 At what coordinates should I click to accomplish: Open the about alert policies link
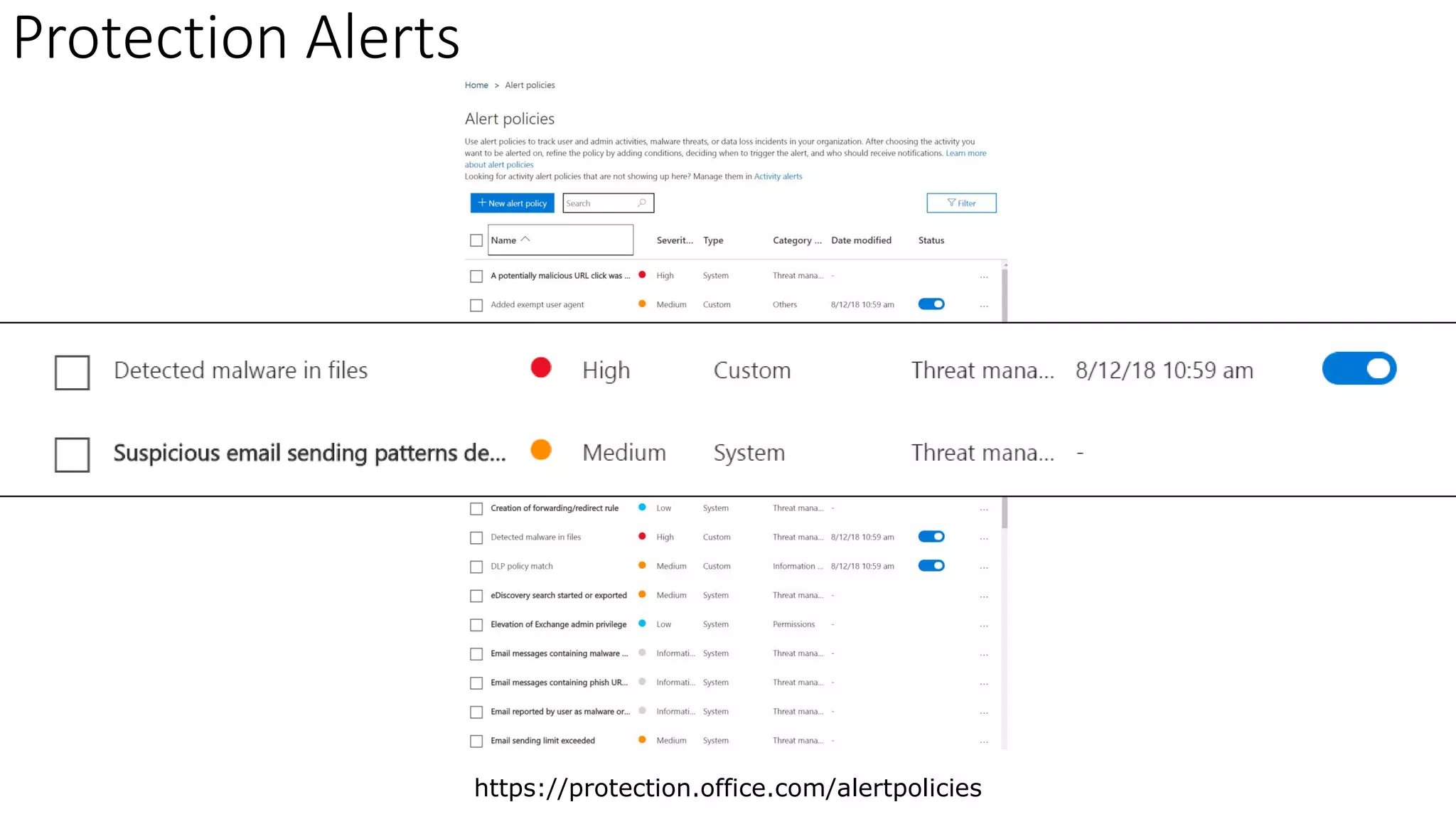(499, 165)
